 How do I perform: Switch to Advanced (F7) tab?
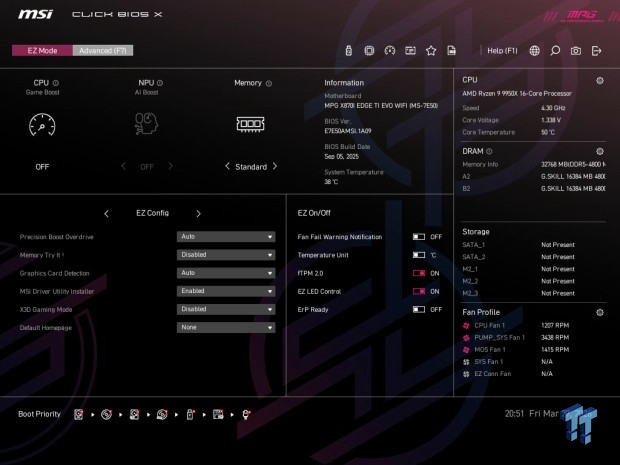(103, 51)
